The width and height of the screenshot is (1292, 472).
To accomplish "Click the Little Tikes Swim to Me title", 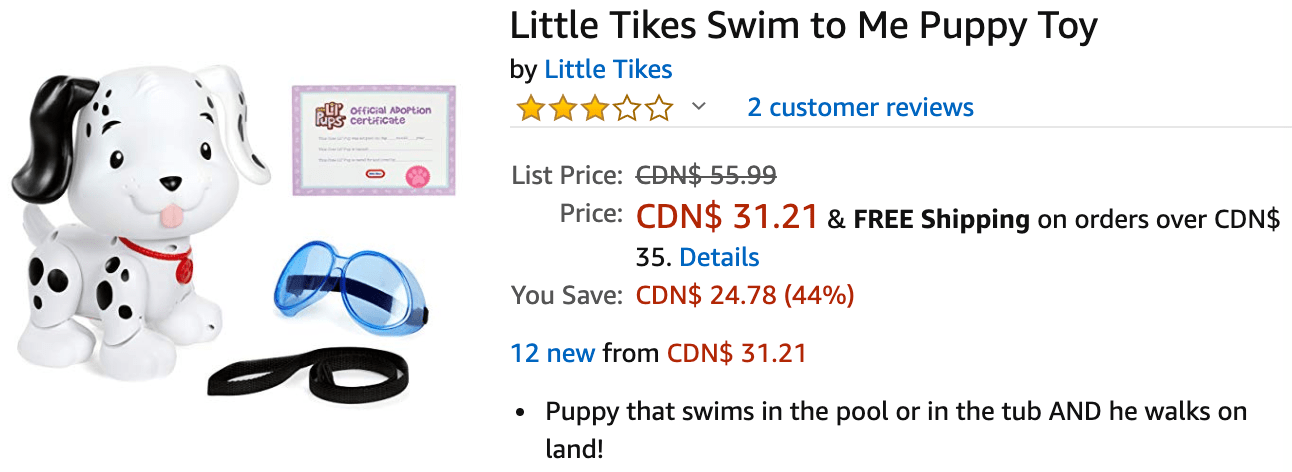I will coord(804,25).
